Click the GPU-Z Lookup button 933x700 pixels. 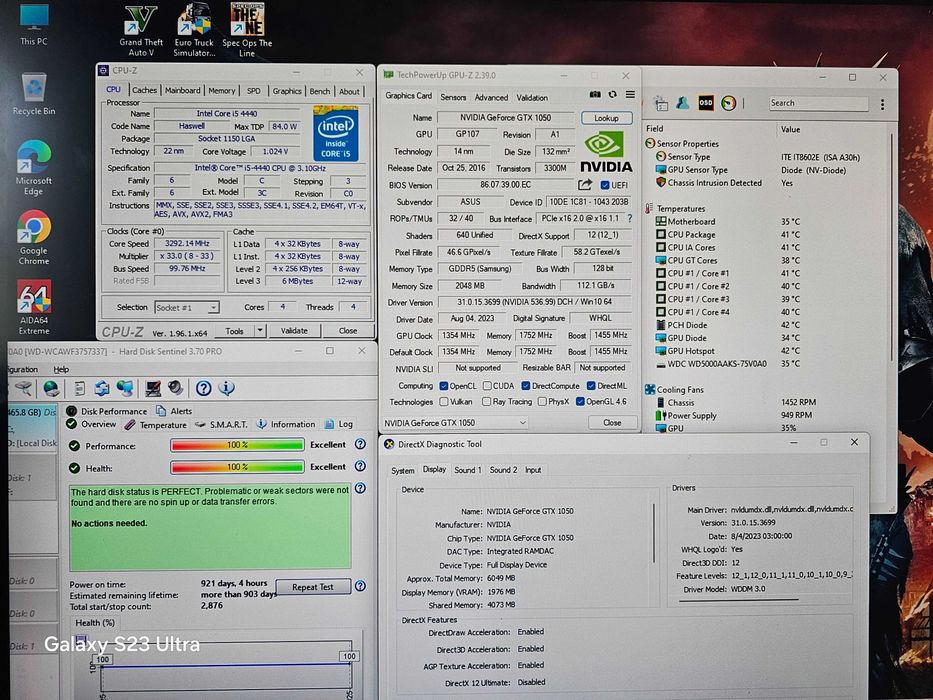tap(606, 118)
